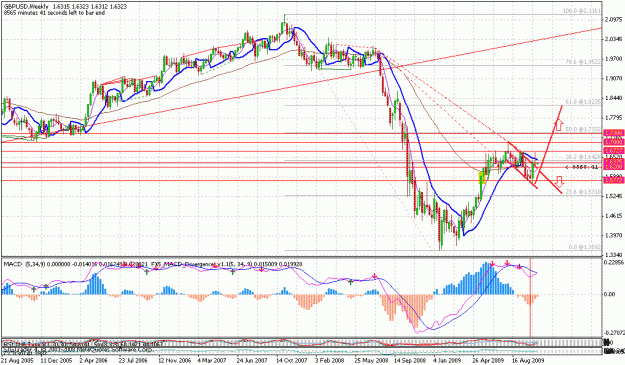The image size is (625, 365).
Task: Click the 38.2 Fibonacci level label
Action: (583, 157)
